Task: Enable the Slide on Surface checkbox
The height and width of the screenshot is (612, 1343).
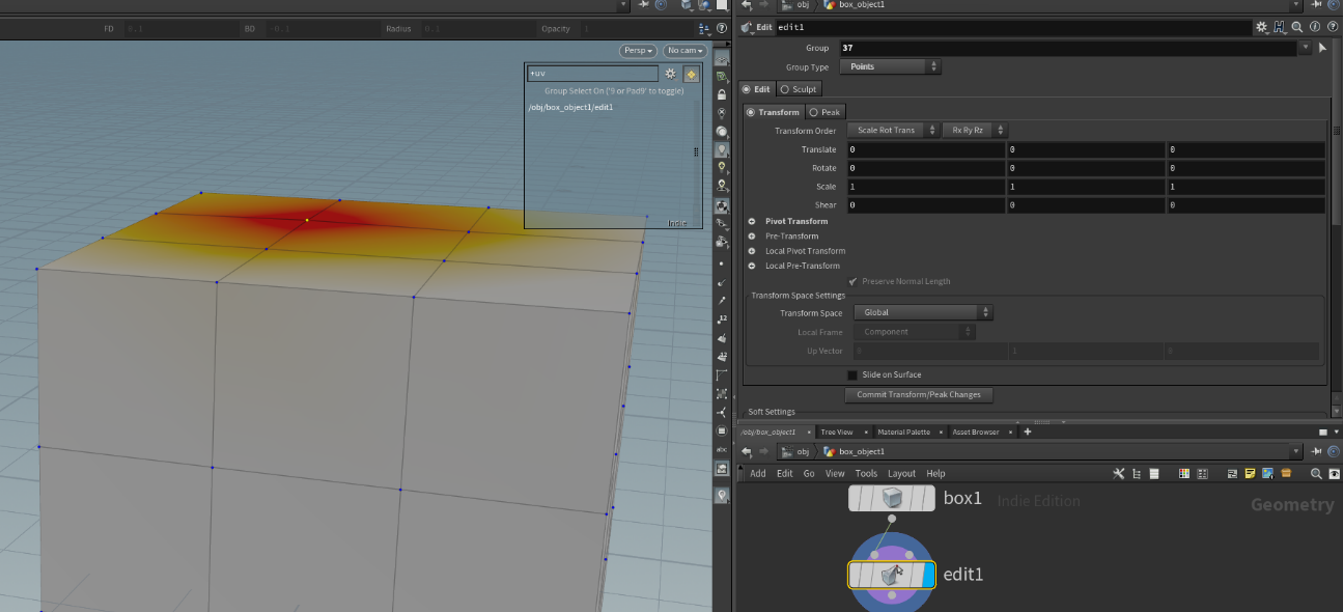Action: [852, 375]
